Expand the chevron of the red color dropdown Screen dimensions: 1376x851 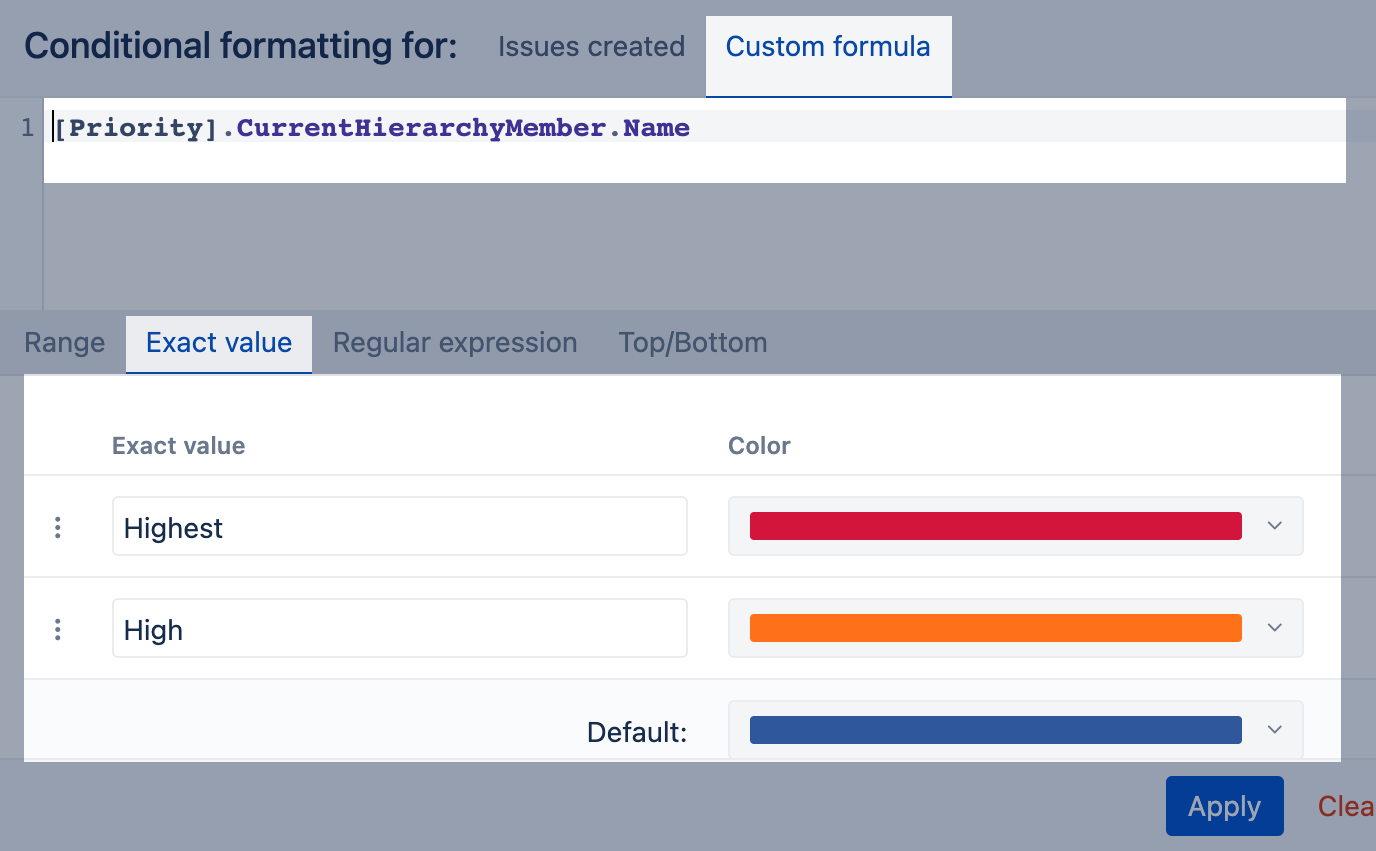pos(1274,526)
